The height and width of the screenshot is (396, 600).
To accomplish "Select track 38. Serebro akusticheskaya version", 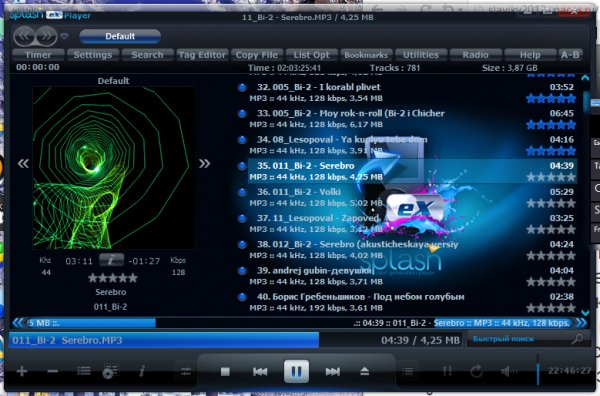I will pos(411,249).
